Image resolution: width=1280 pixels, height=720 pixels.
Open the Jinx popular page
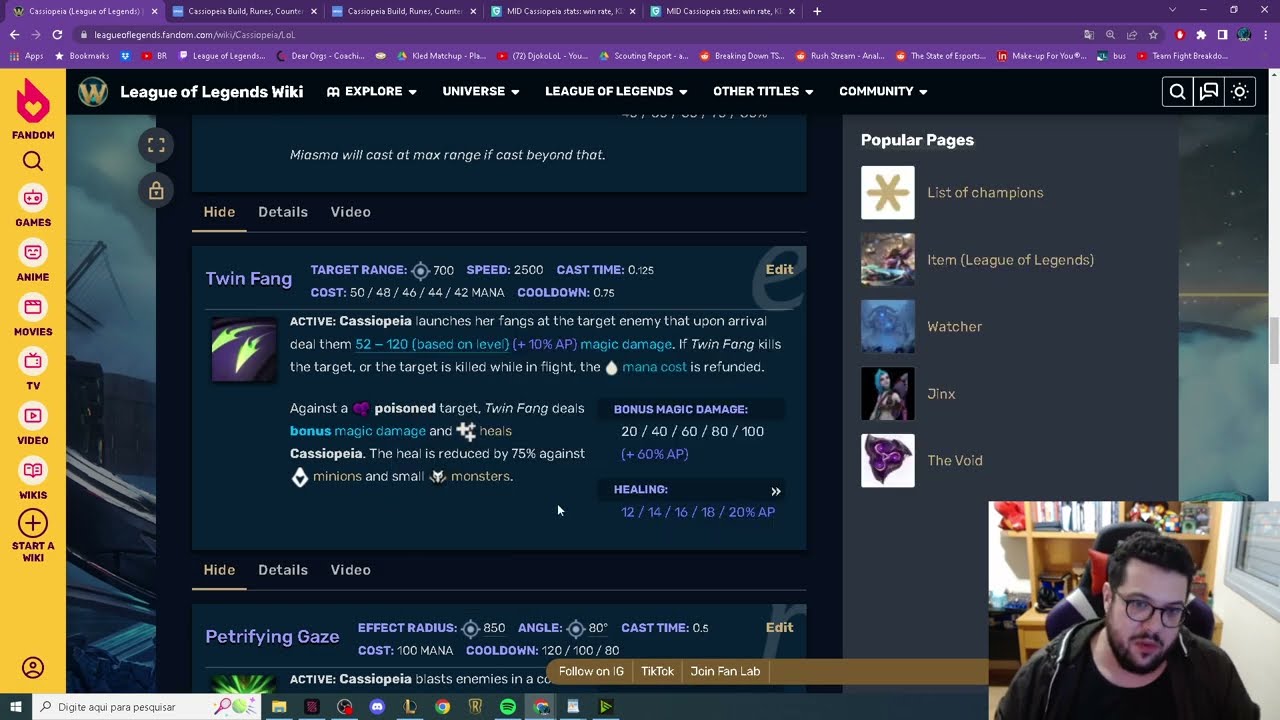pos(941,394)
